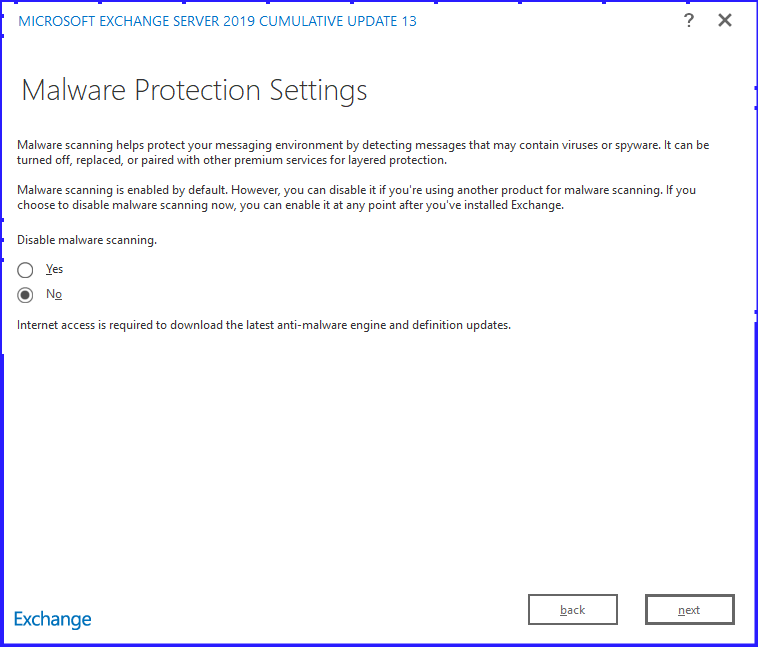Select the No radio button
This screenshot has height=647, width=758.
(25, 295)
